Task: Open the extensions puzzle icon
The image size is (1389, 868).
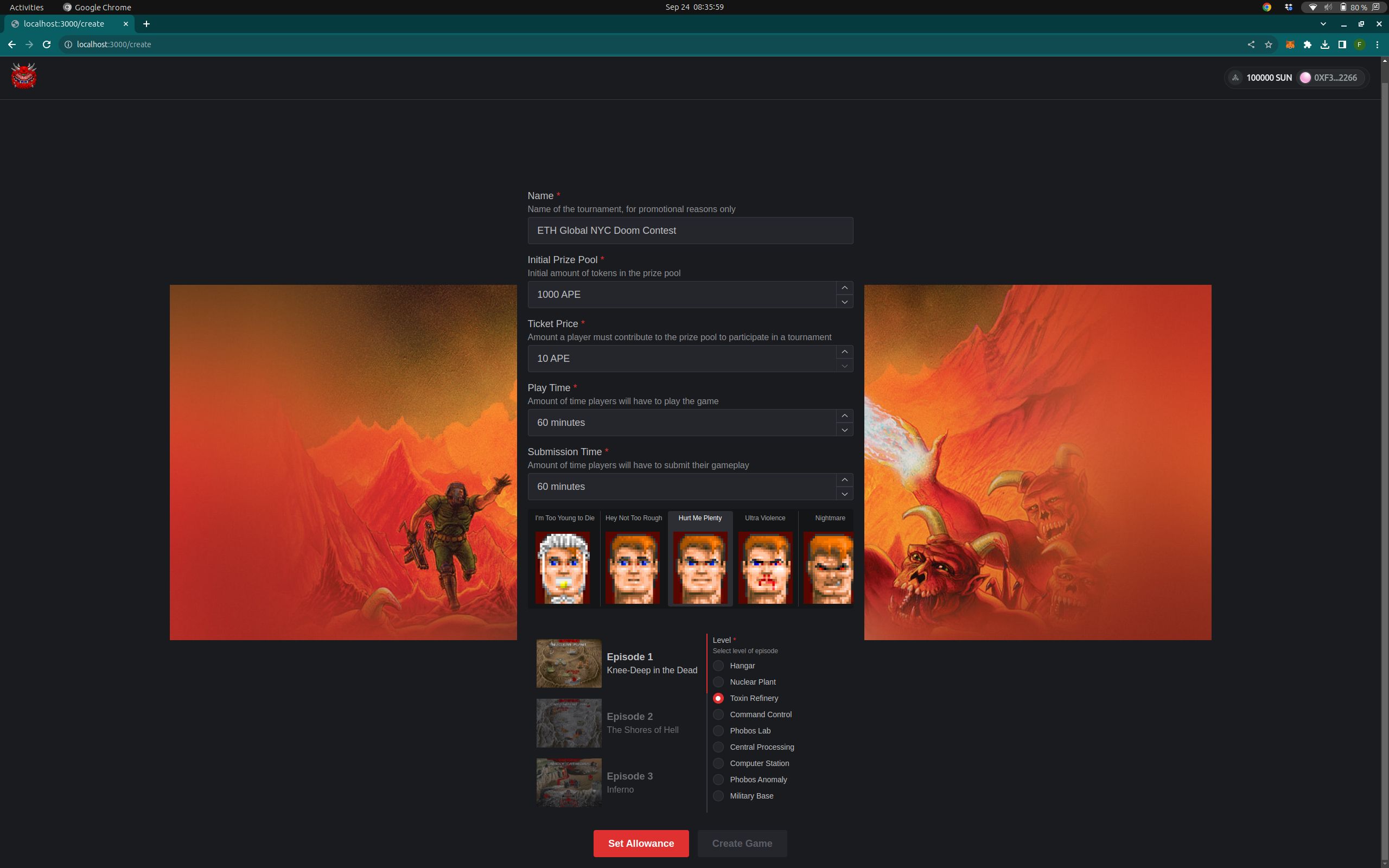Action: 1308,44
